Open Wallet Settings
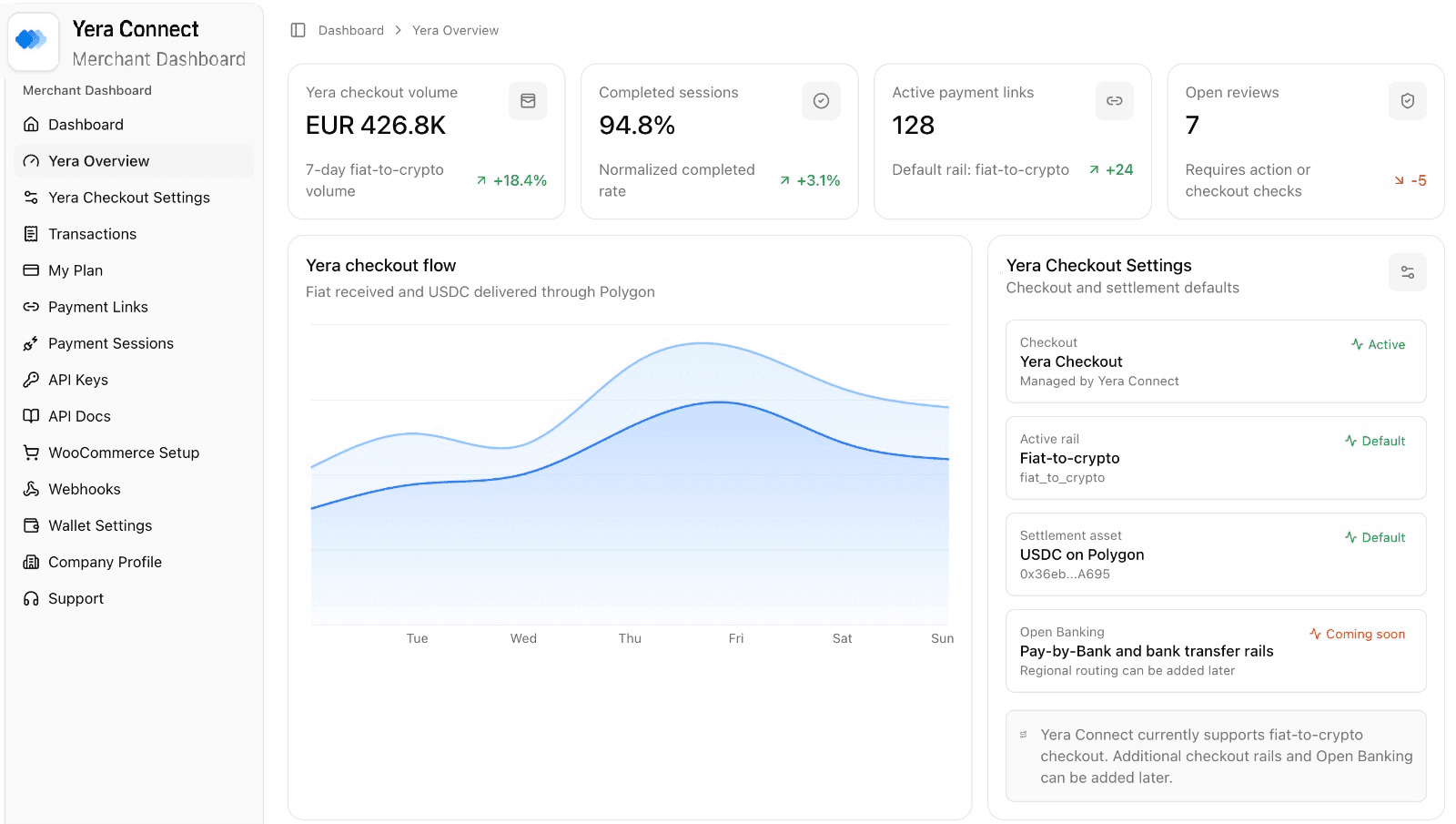 [134, 525]
